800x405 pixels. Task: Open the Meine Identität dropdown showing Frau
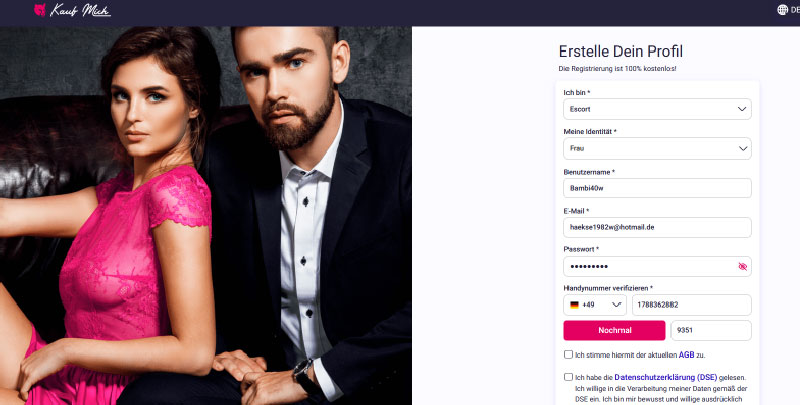tap(657, 148)
